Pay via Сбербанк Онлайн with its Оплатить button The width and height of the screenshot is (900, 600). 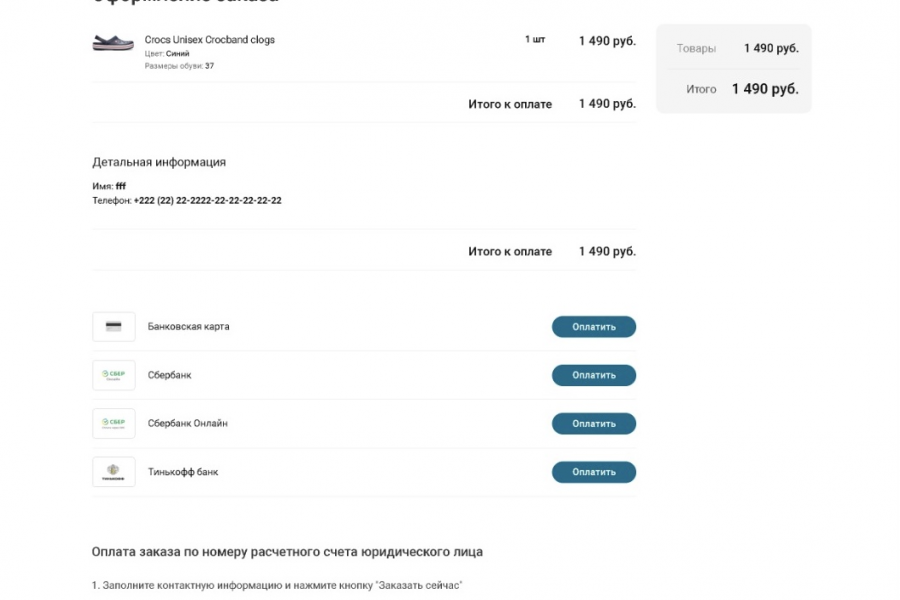[x=593, y=423]
